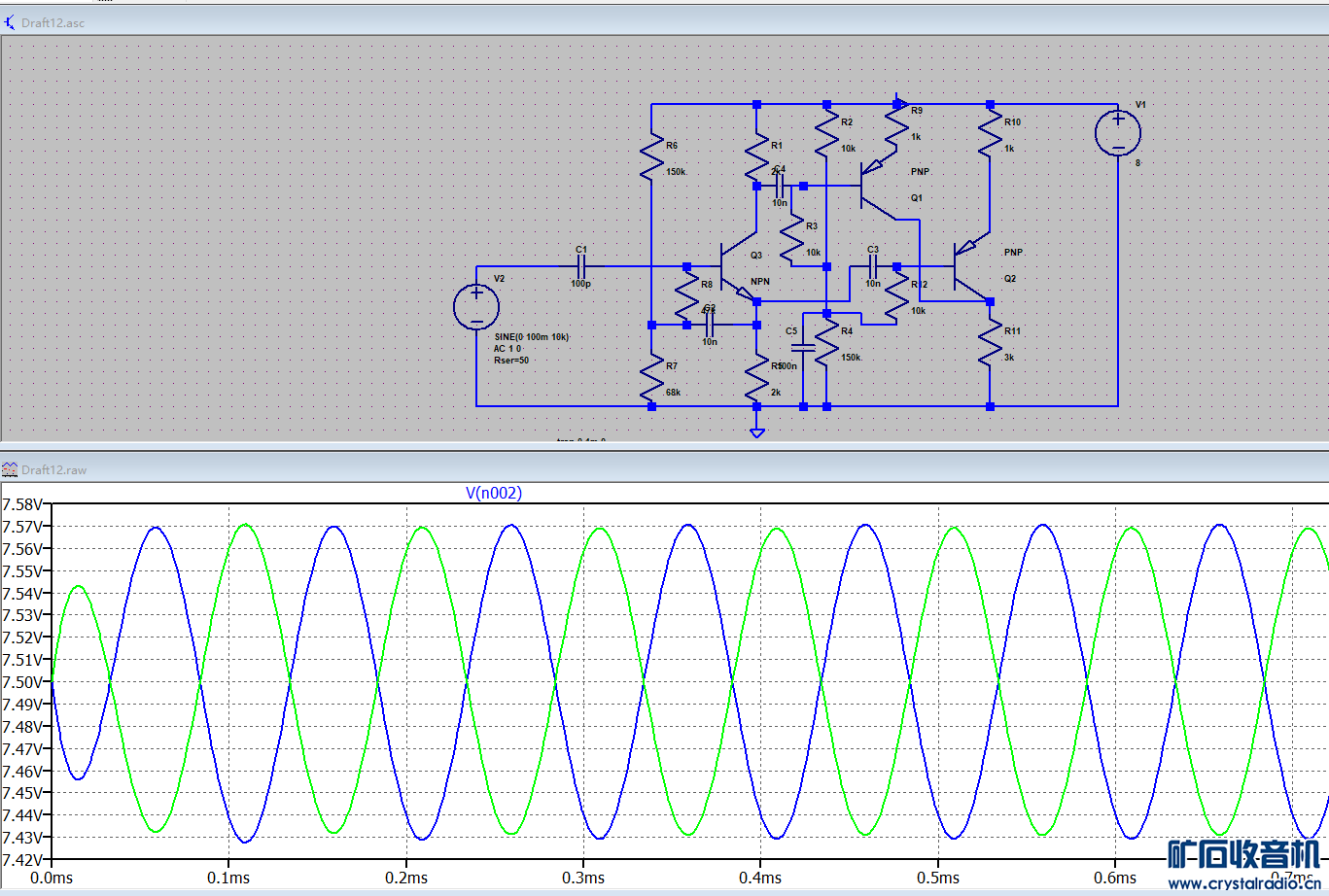Select resistor R8 symbol
This screenshot has height=896, width=1329.
tap(686, 294)
